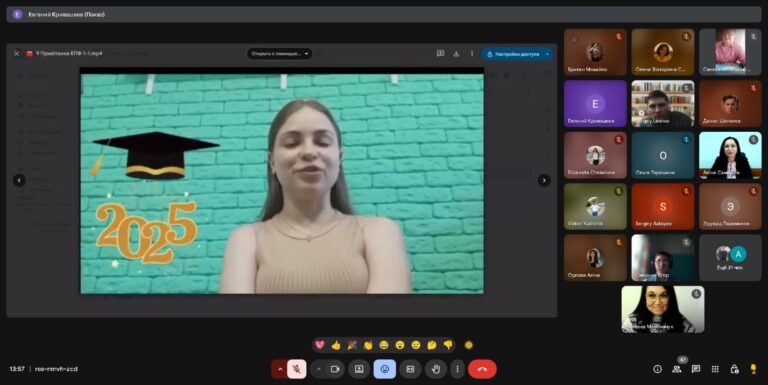Open meeting details info icon
This screenshot has width=768, height=385.
pyautogui.click(x=657, y=369)
